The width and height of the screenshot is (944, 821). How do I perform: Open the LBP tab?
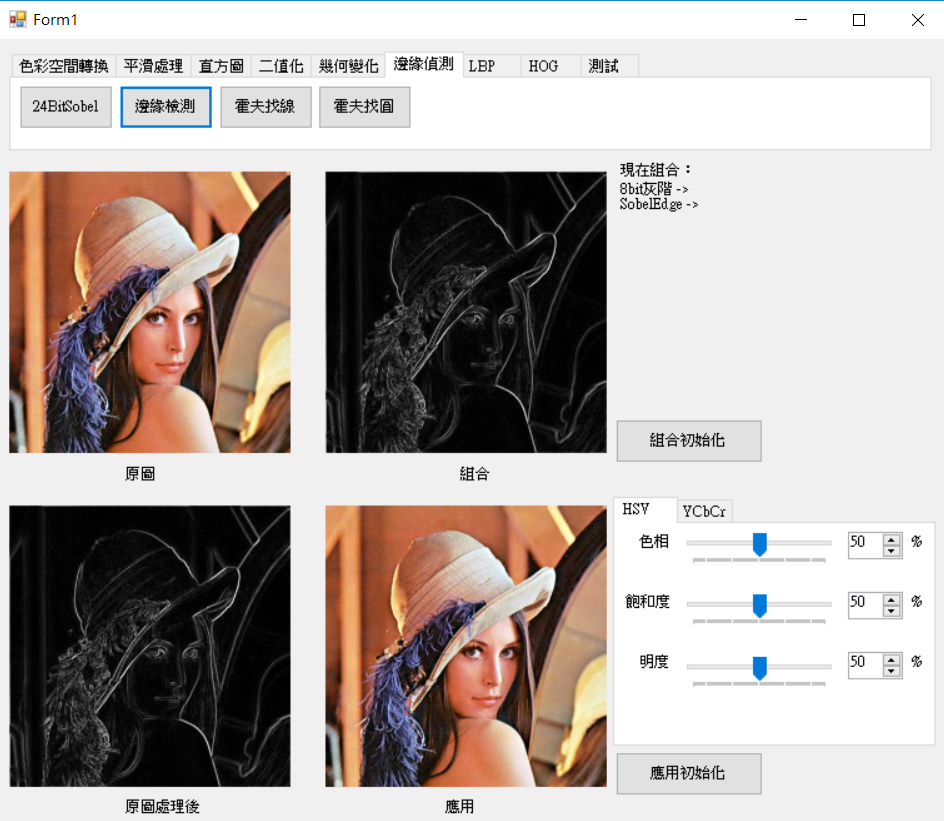coord(491,66)
